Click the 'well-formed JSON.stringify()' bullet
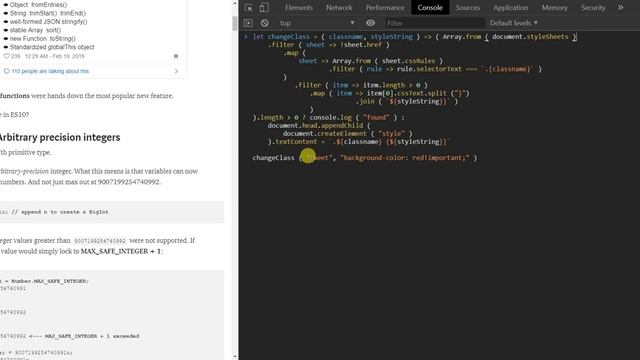640x360 pixels. (48, 22)
